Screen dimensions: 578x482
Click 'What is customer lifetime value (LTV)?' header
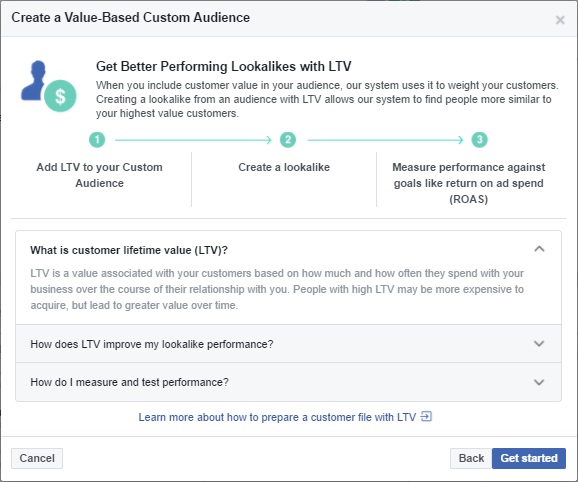[129, 250]
